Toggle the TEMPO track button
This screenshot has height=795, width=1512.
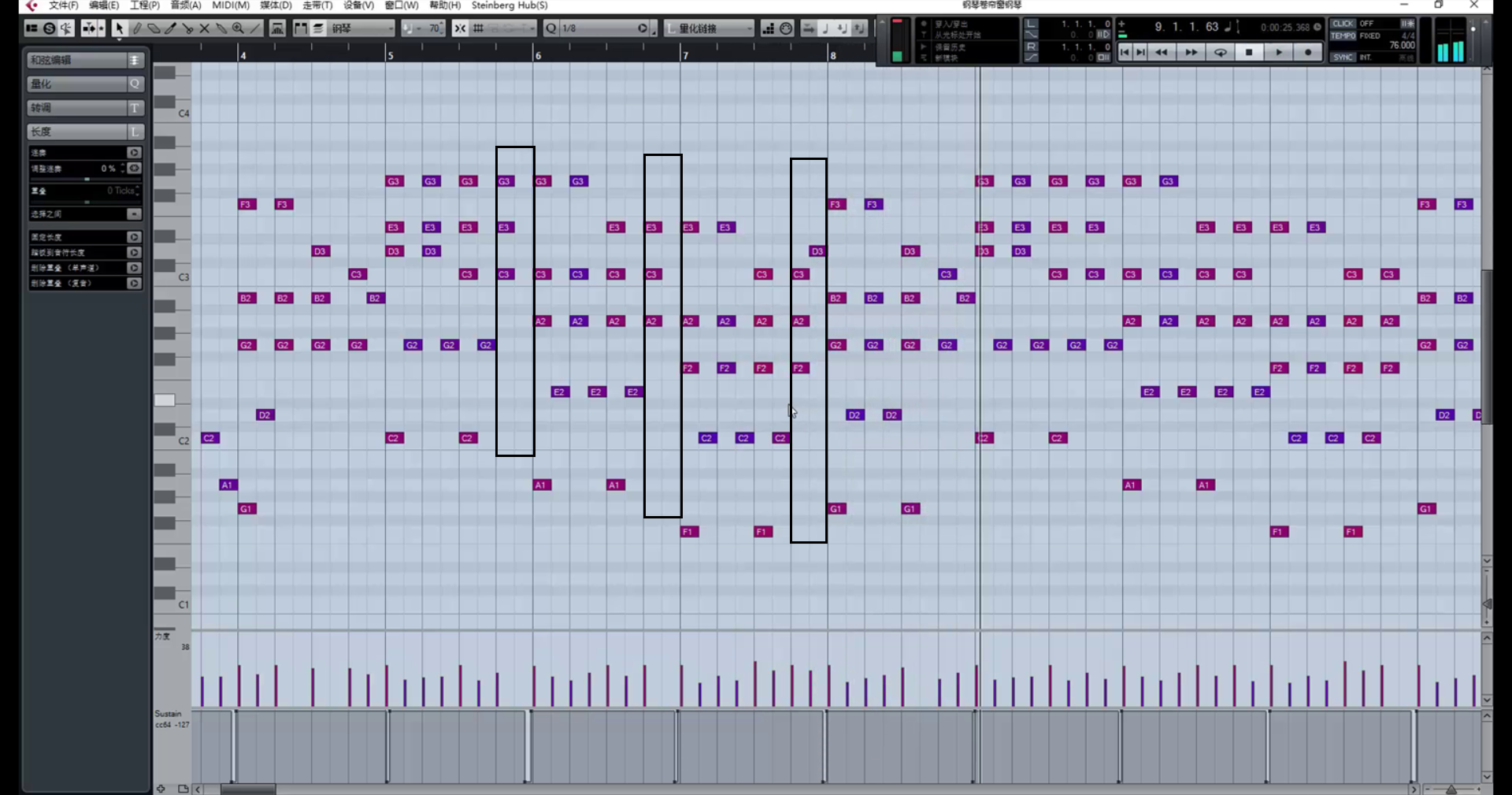point(1343,35)
